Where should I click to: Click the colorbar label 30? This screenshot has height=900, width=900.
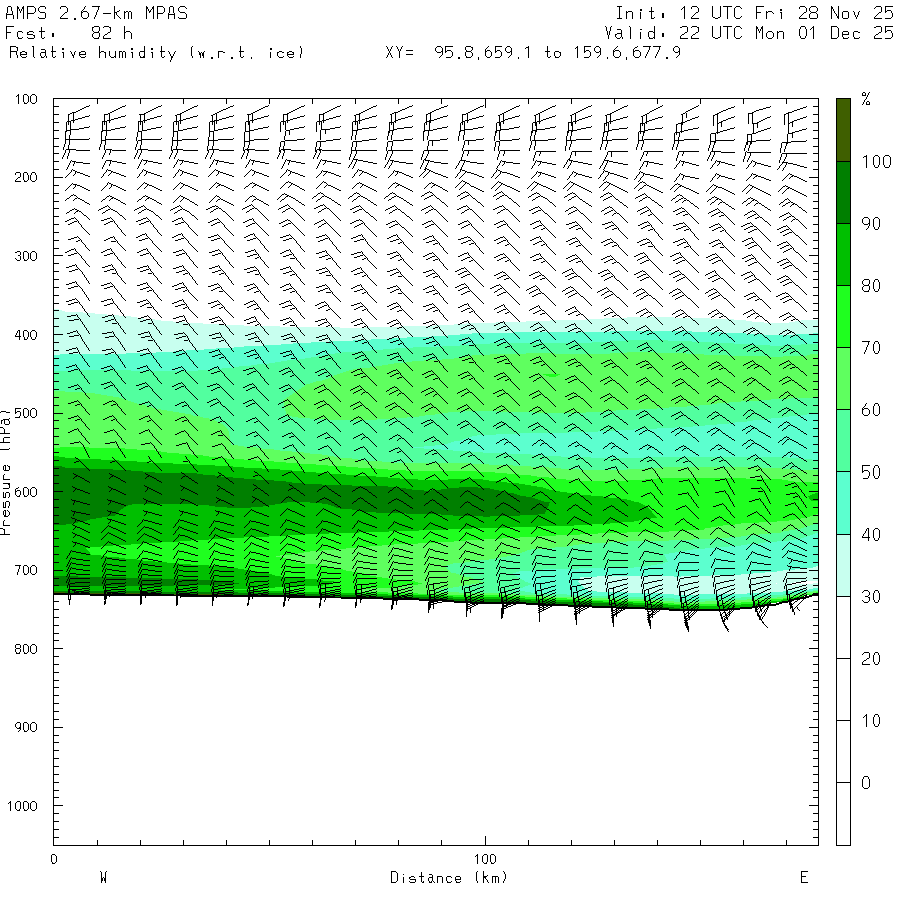pyautogui.click(x=871, y=597)
